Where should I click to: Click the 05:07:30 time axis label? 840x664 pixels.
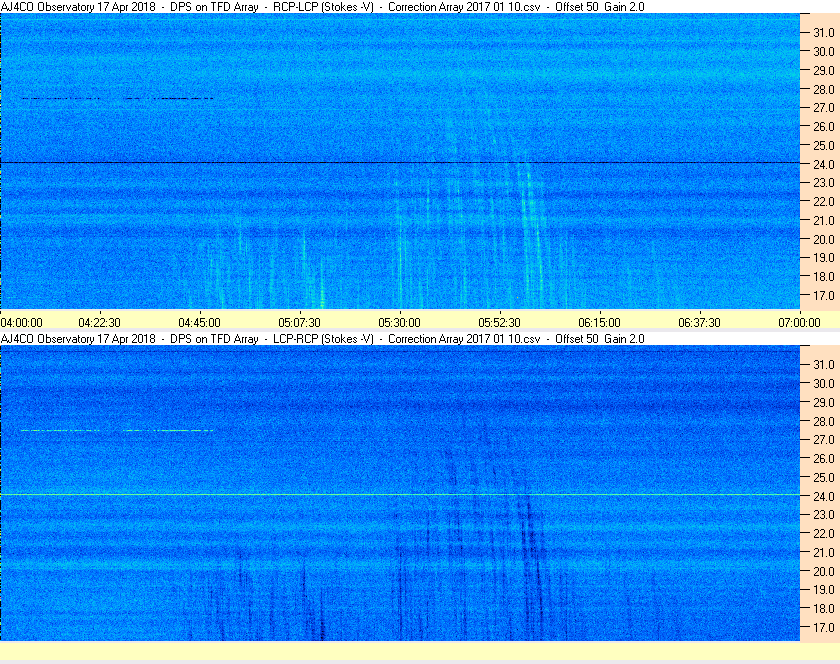click(299, 323)
